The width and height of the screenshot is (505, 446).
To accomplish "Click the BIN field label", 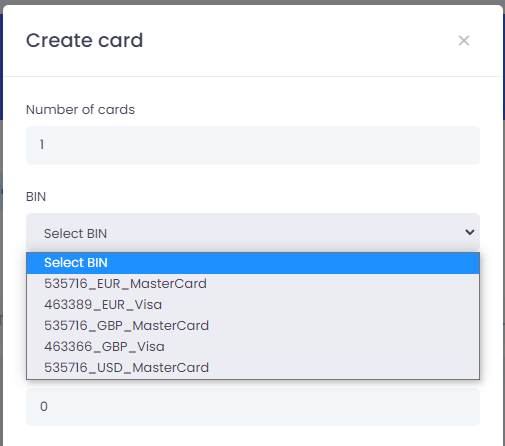I will point(36,197).
